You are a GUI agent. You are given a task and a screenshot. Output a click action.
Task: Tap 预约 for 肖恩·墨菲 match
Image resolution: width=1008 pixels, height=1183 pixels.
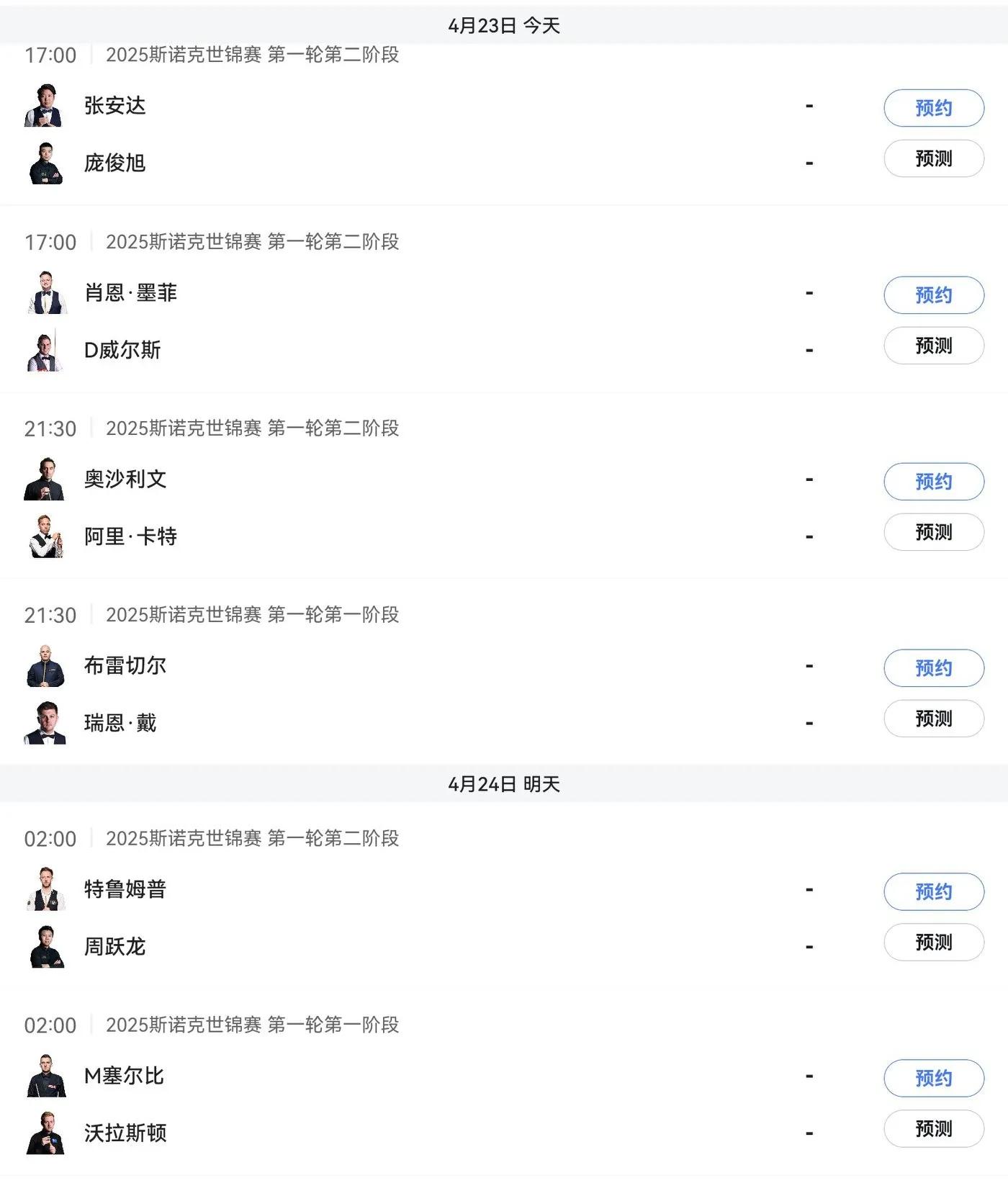coord(934,295)
